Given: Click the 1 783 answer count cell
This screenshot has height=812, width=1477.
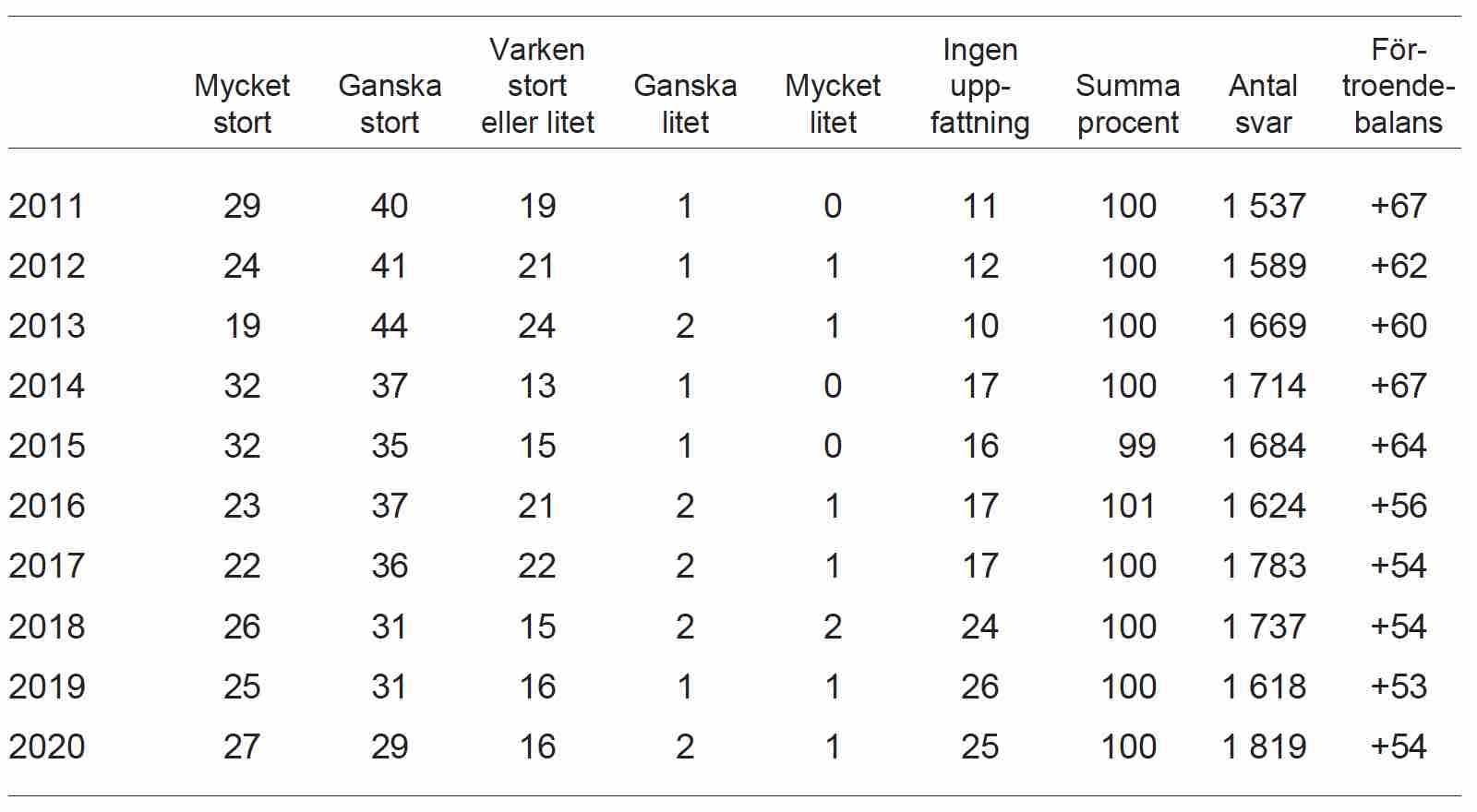Looking at the screenshot, I should pos(1264,566).
